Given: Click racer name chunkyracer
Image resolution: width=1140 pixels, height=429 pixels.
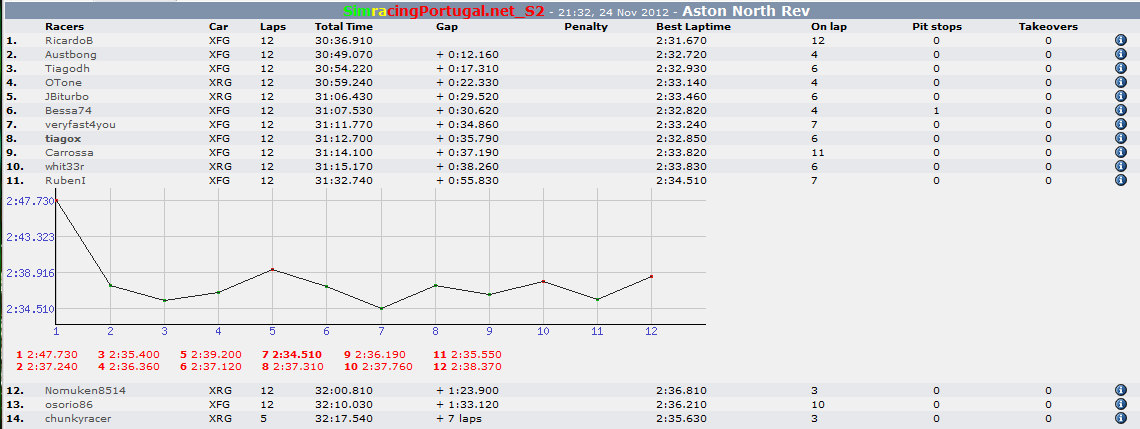Looking at the screenshot, I should tap(78, 419).
